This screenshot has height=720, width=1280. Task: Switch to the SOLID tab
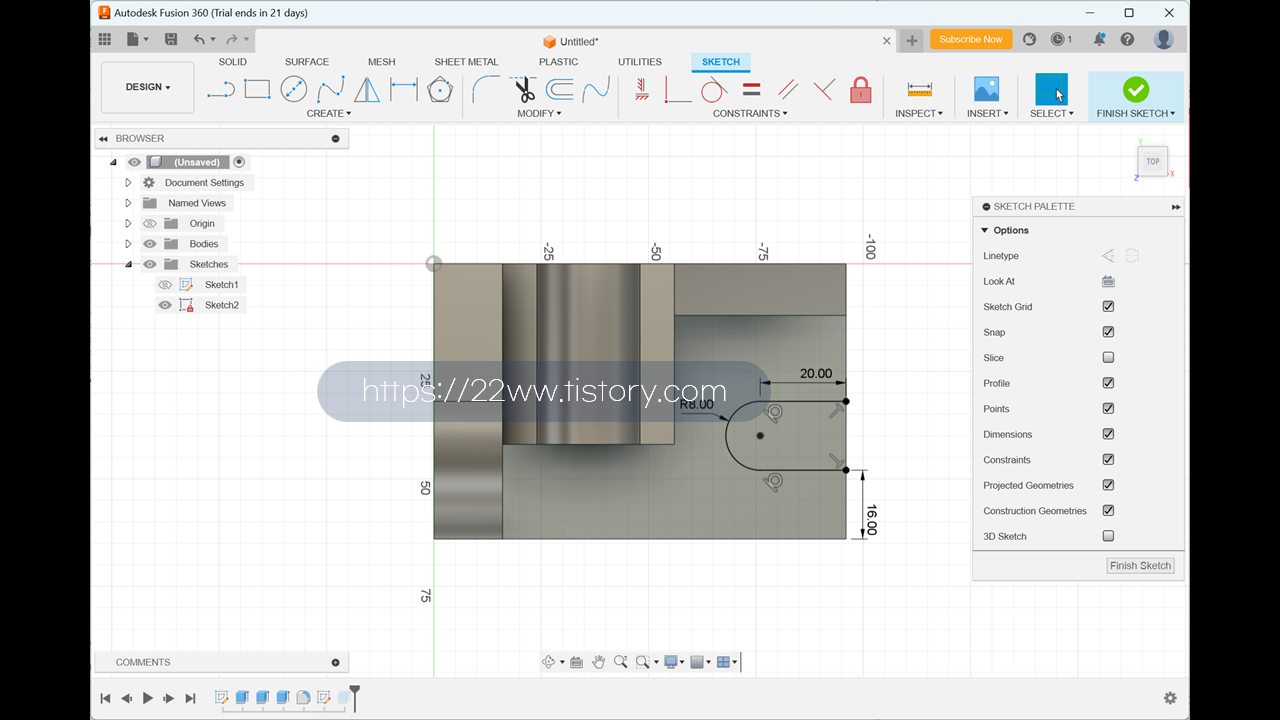click(233, 62)
